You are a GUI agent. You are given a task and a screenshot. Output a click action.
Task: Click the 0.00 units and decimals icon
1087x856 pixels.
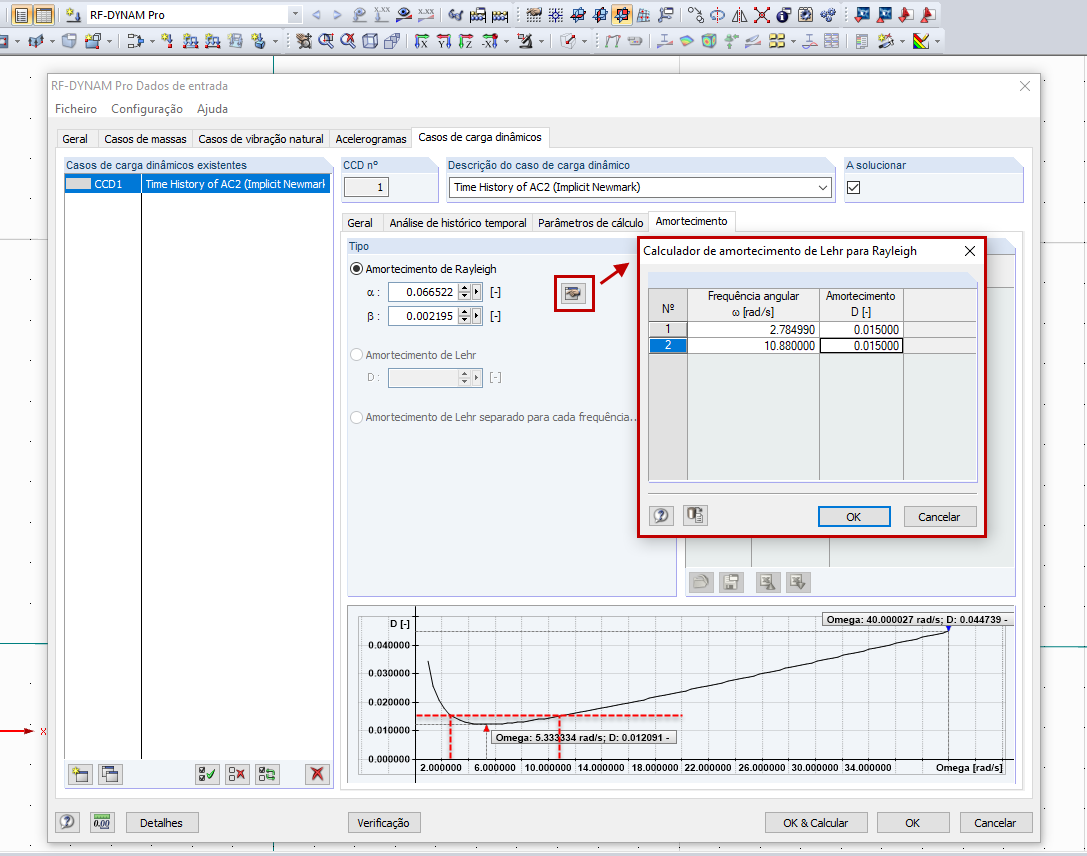[102, 823]
